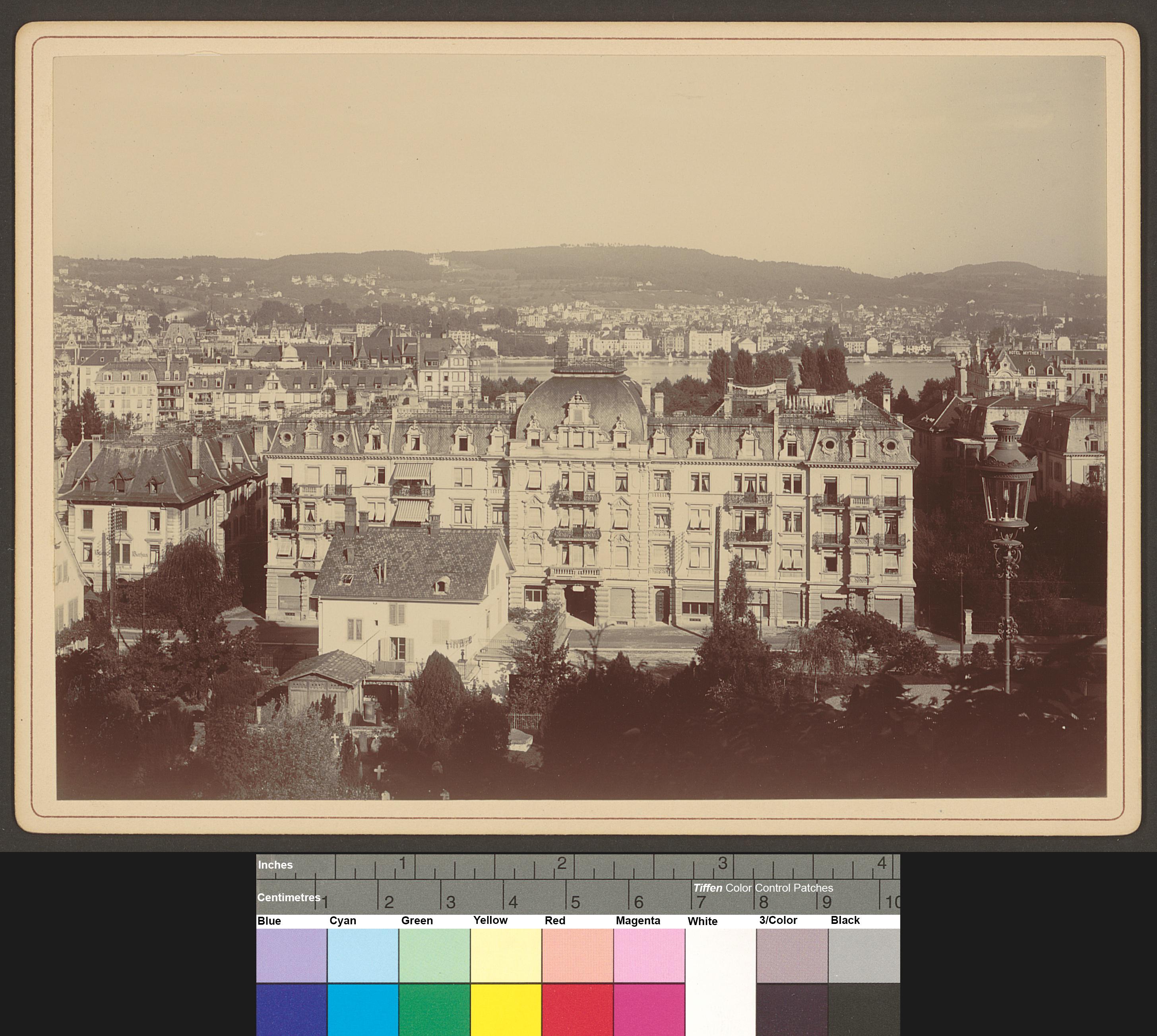The height and width of the screenshot is (1036, 1157).
Task: Click the number 5 on centimetre ruler
Action: pyautogui.click(x=576, y=902)
